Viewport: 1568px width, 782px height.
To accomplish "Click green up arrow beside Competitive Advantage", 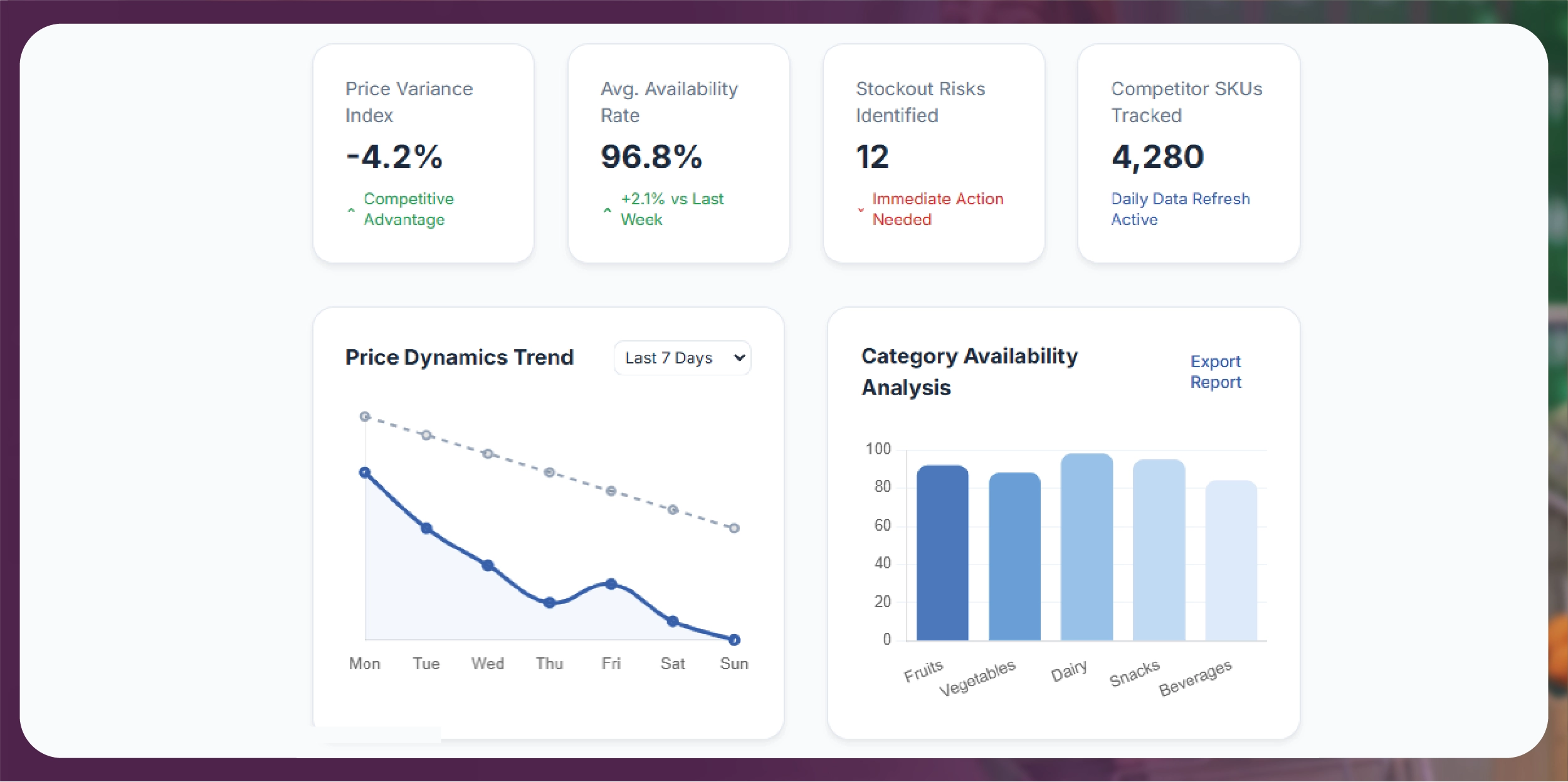I will [x=351, y=210].
